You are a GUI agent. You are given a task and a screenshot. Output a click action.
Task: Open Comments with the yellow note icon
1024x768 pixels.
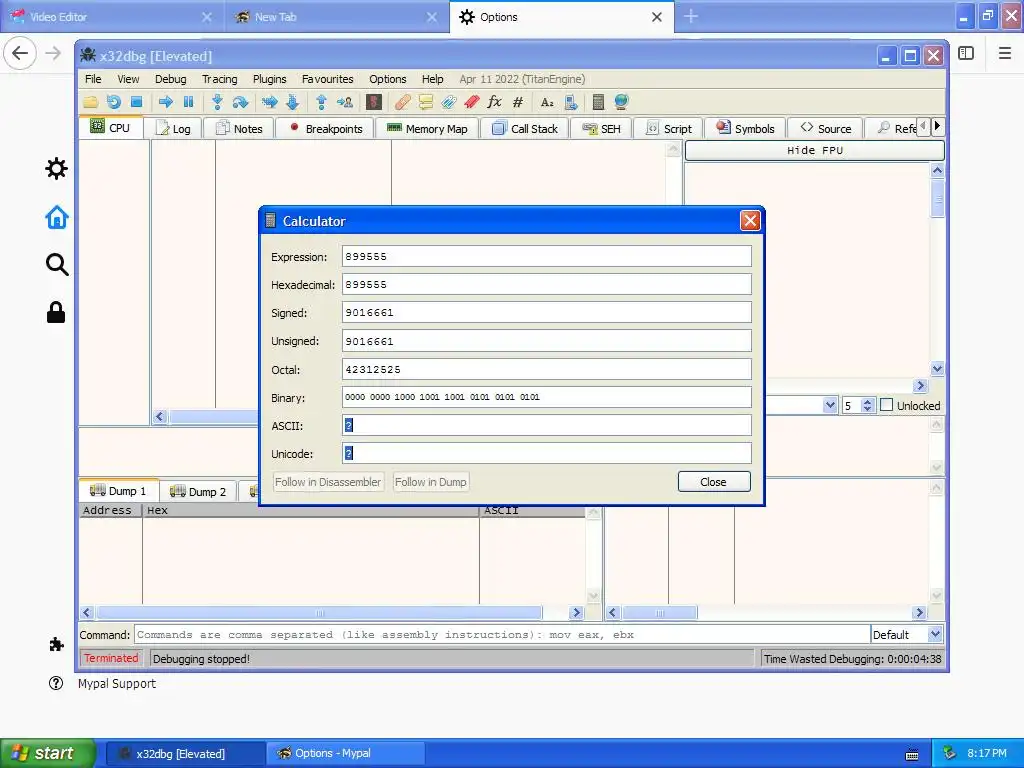(426, 102)
